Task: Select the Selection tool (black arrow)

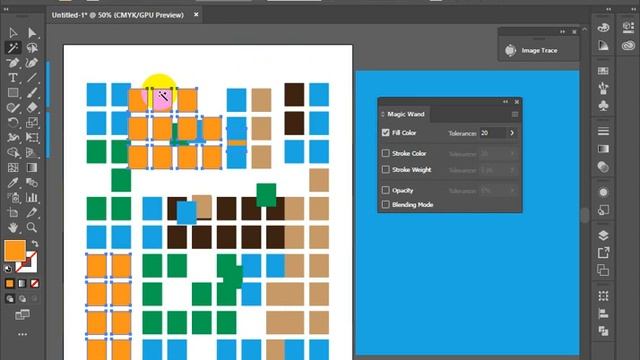Action: (13, 33)
